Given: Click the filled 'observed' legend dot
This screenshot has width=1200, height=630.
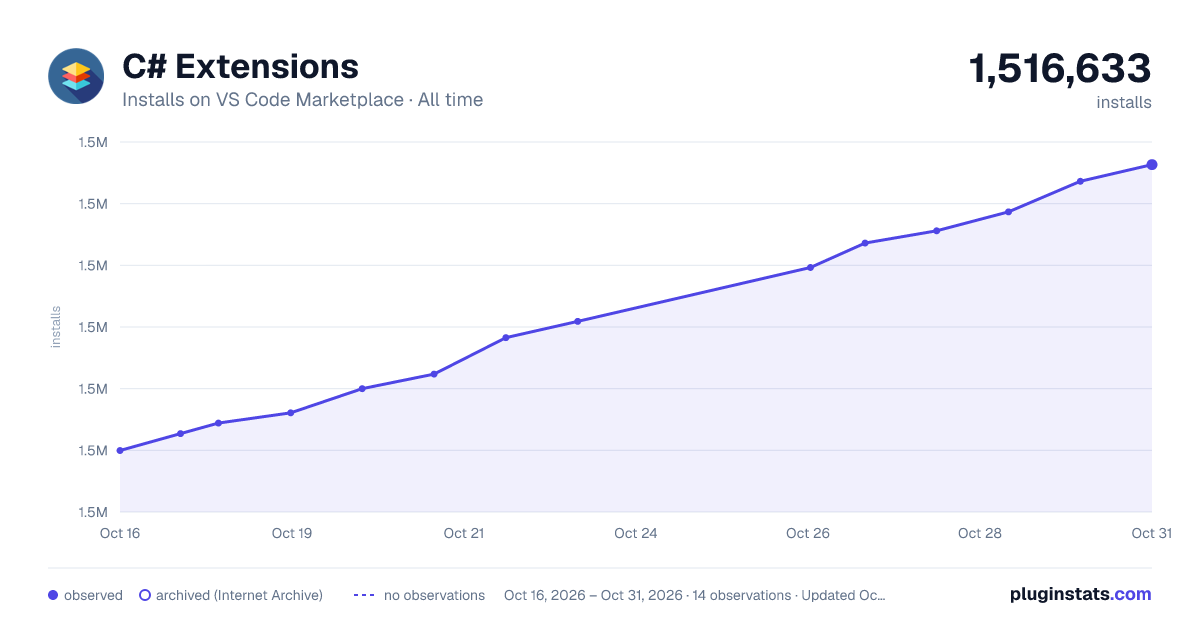Looking at the screenshot, I should 53,595.
